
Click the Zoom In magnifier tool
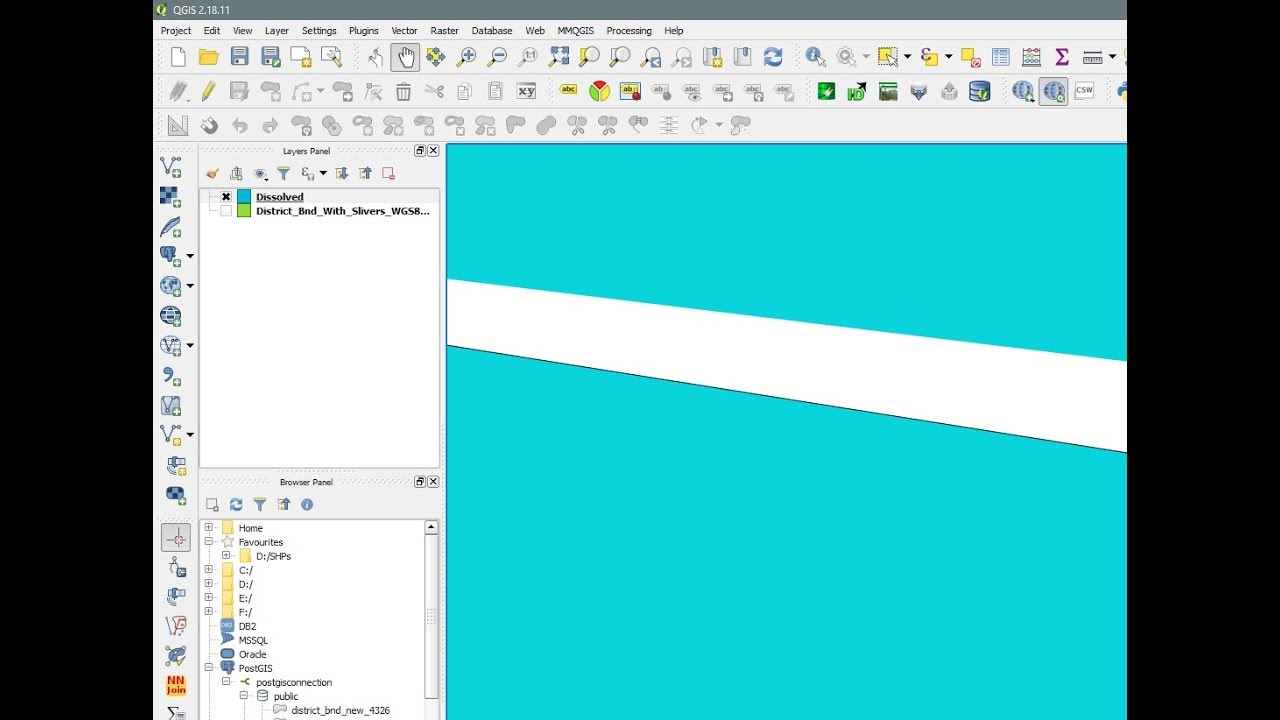click(x=466, y=57)
